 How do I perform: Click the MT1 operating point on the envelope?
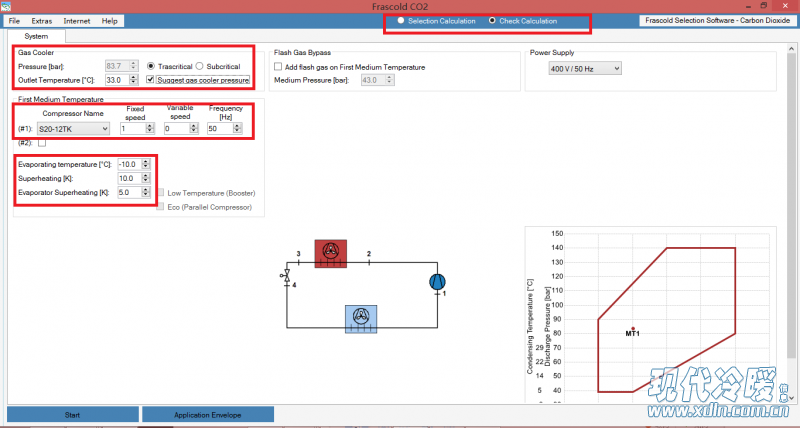(633, 329)
